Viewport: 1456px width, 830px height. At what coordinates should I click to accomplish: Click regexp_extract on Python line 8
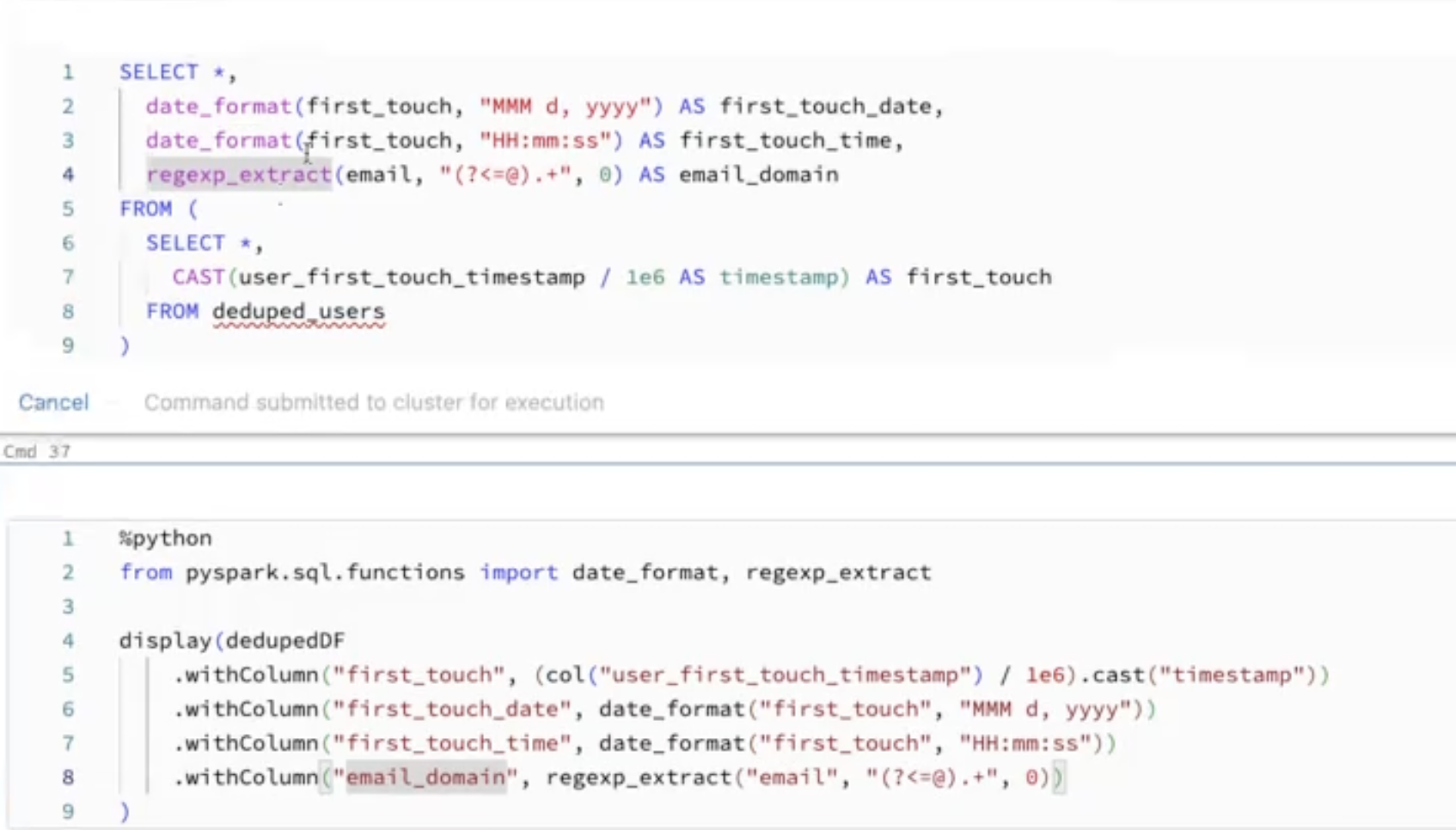639,777
